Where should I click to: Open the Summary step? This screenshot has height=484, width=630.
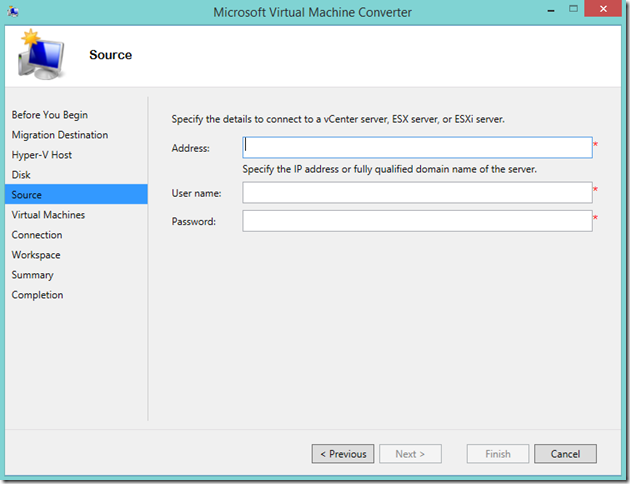point(32,275)
